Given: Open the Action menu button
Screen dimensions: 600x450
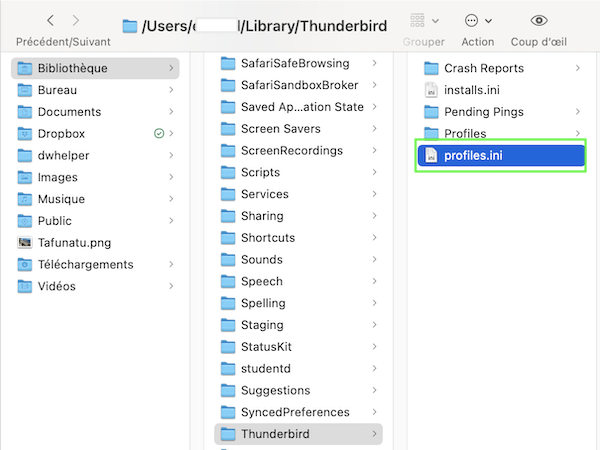Looking at the screenshot, I should click(478, 21).
